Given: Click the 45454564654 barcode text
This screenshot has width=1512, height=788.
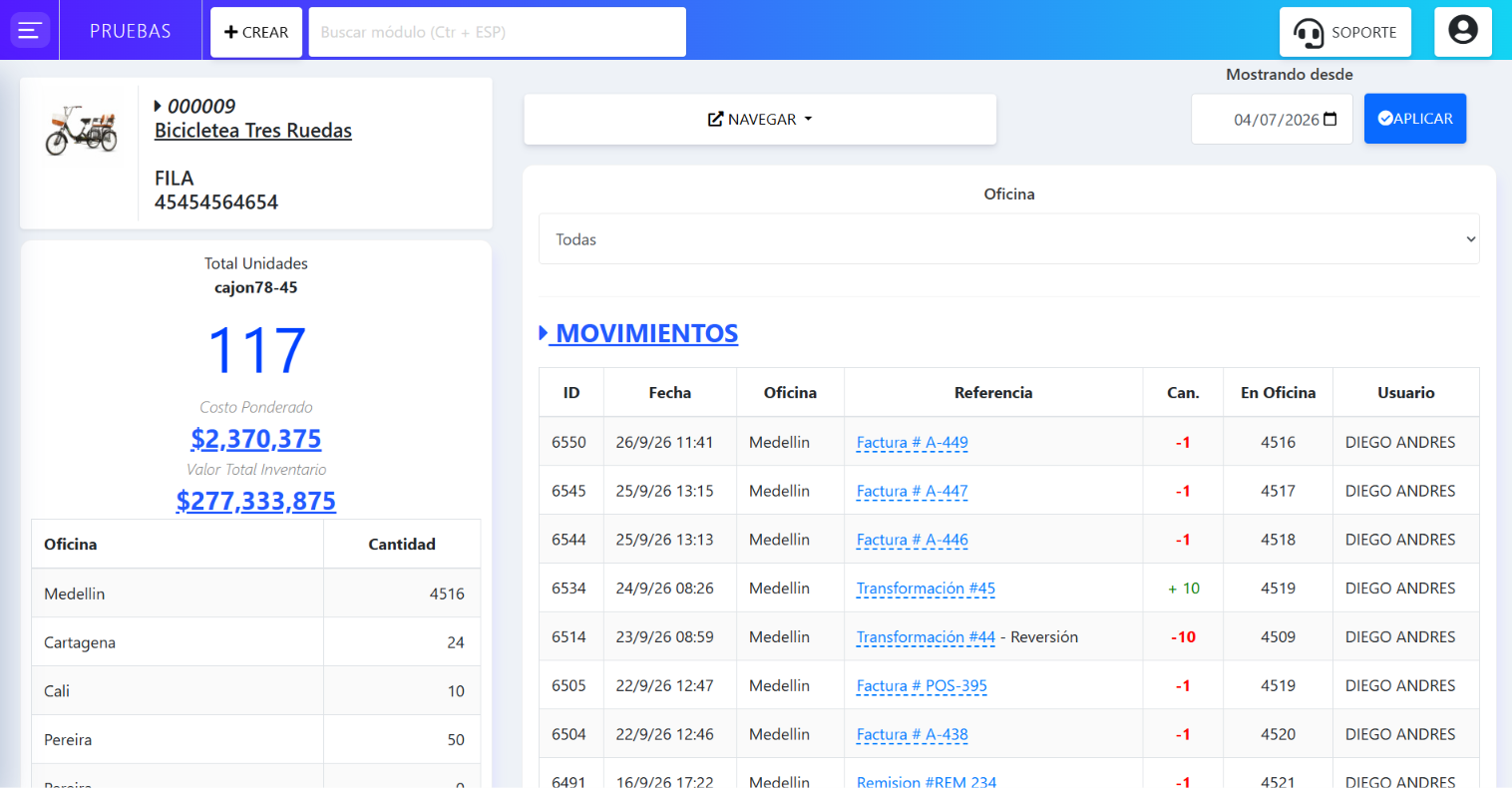Looking at the screenshot, I should (x=216, y=202).
